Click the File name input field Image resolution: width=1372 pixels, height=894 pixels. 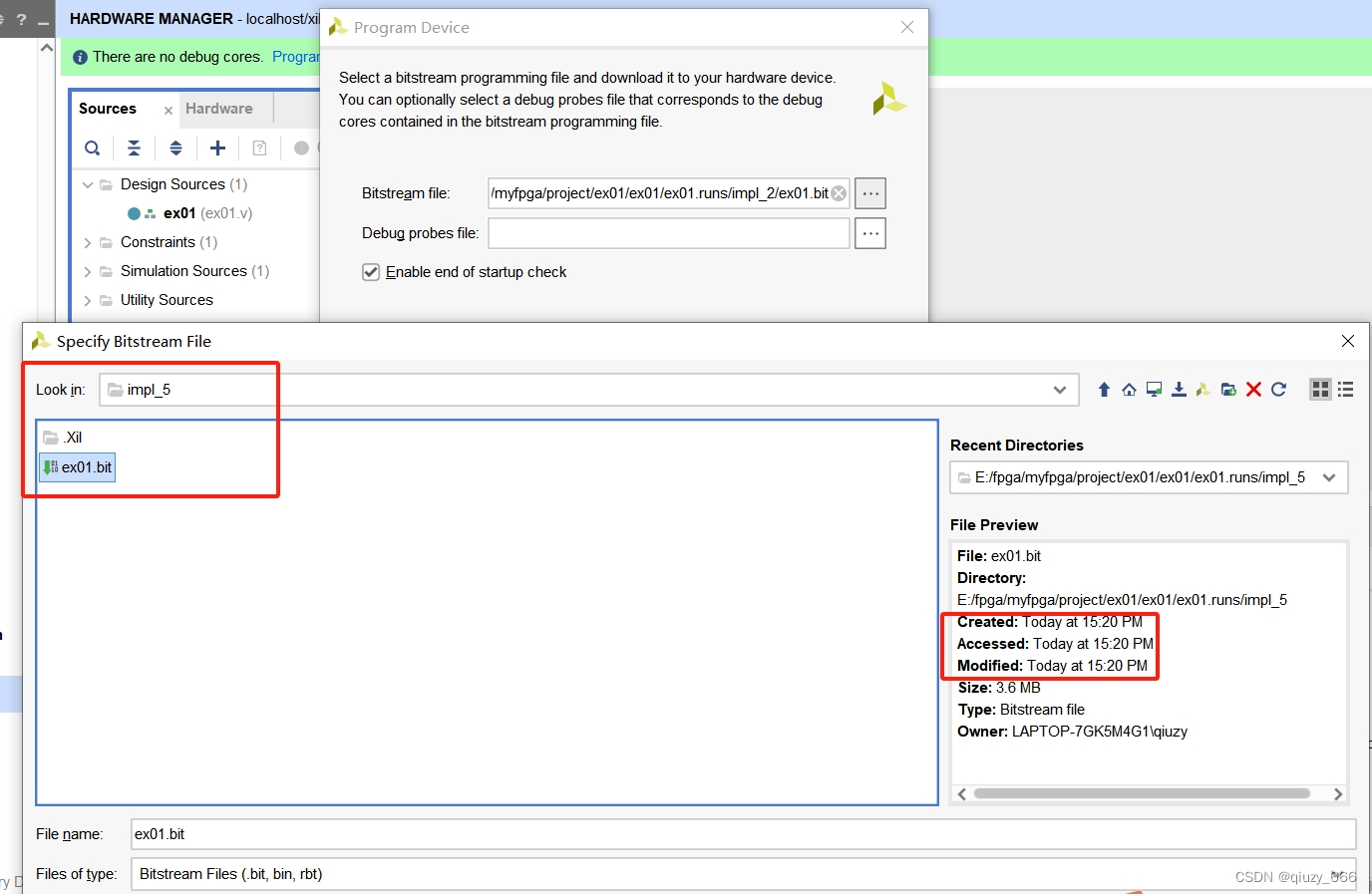click(x=743, y=834)
